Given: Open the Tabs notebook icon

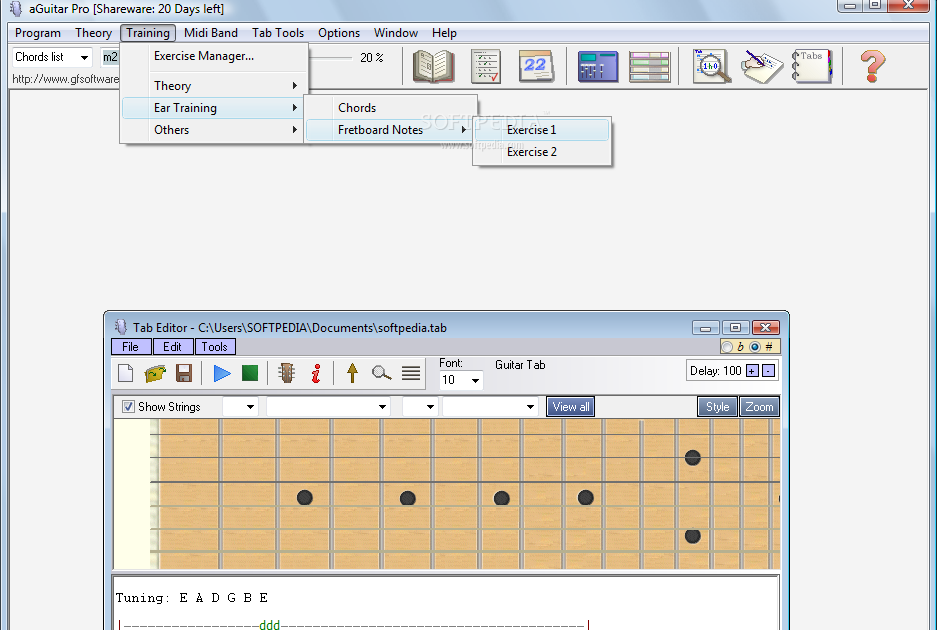Looking at the screenshot, I should [x=812, y=66].
